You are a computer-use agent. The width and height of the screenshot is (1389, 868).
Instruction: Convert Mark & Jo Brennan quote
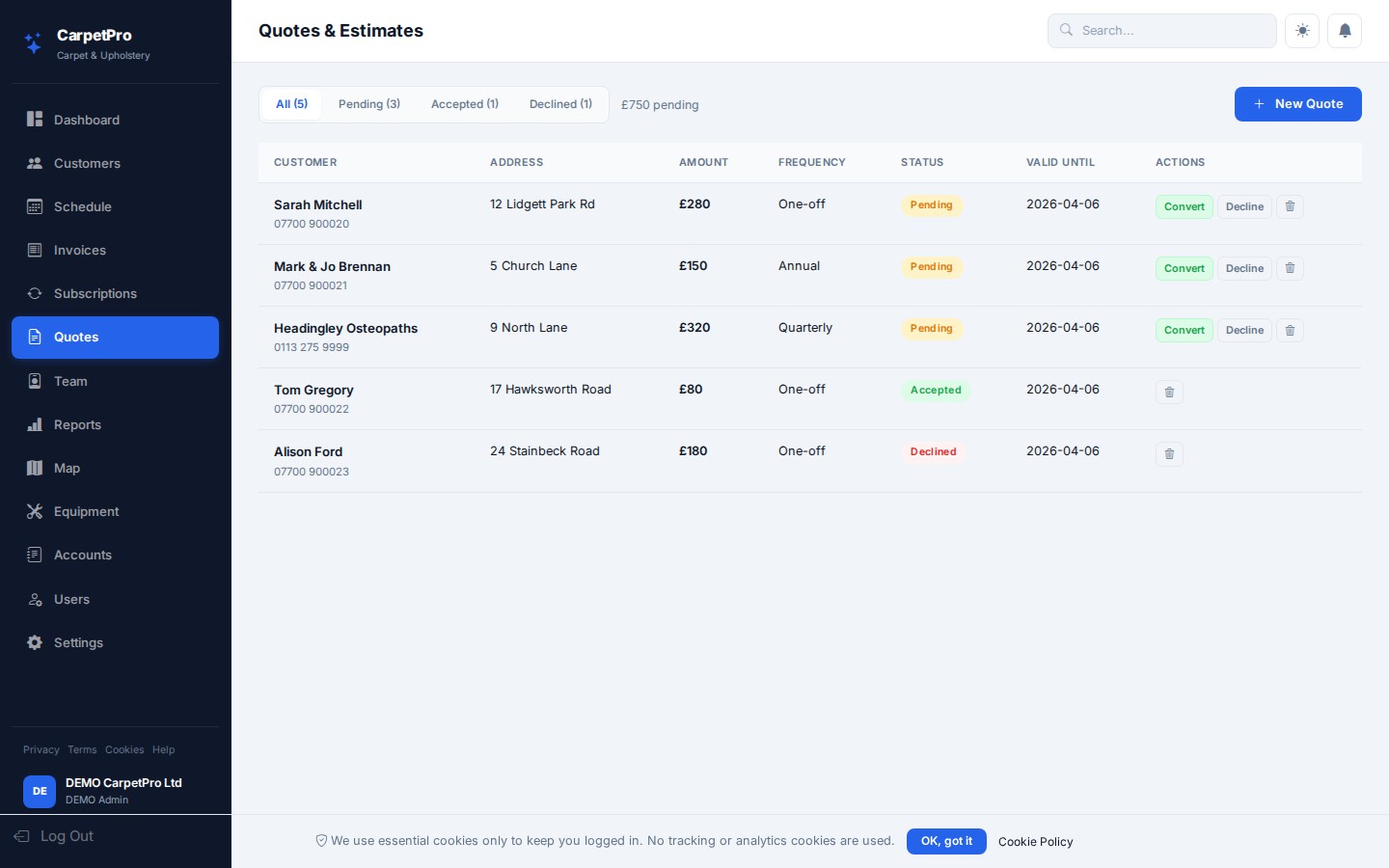(1184, 268)
